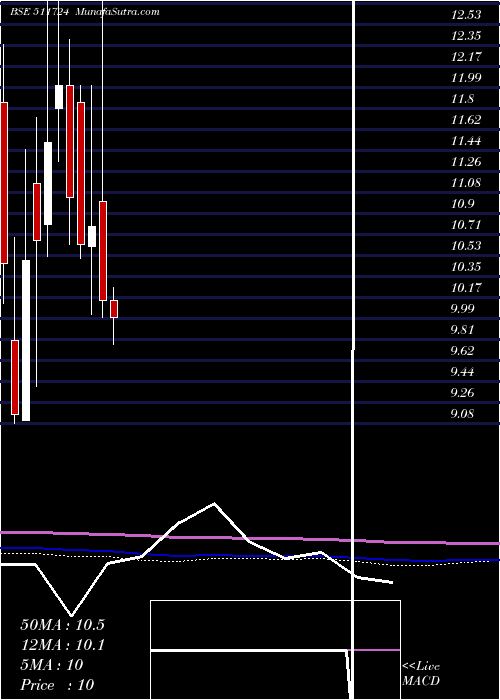Click the 10.35 price axis label

click(466, 267)
